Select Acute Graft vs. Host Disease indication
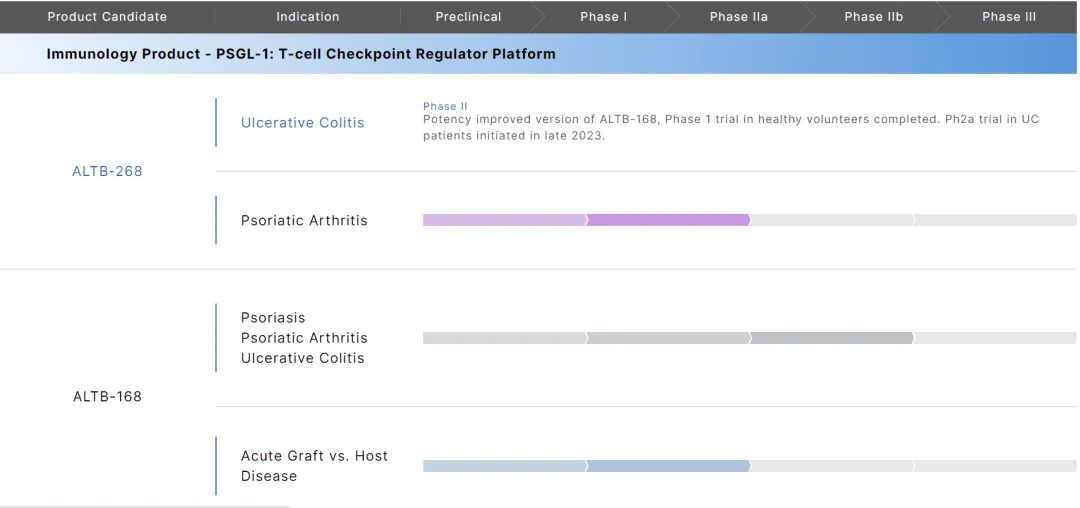Screen dimensions: 1080x508 314,466
